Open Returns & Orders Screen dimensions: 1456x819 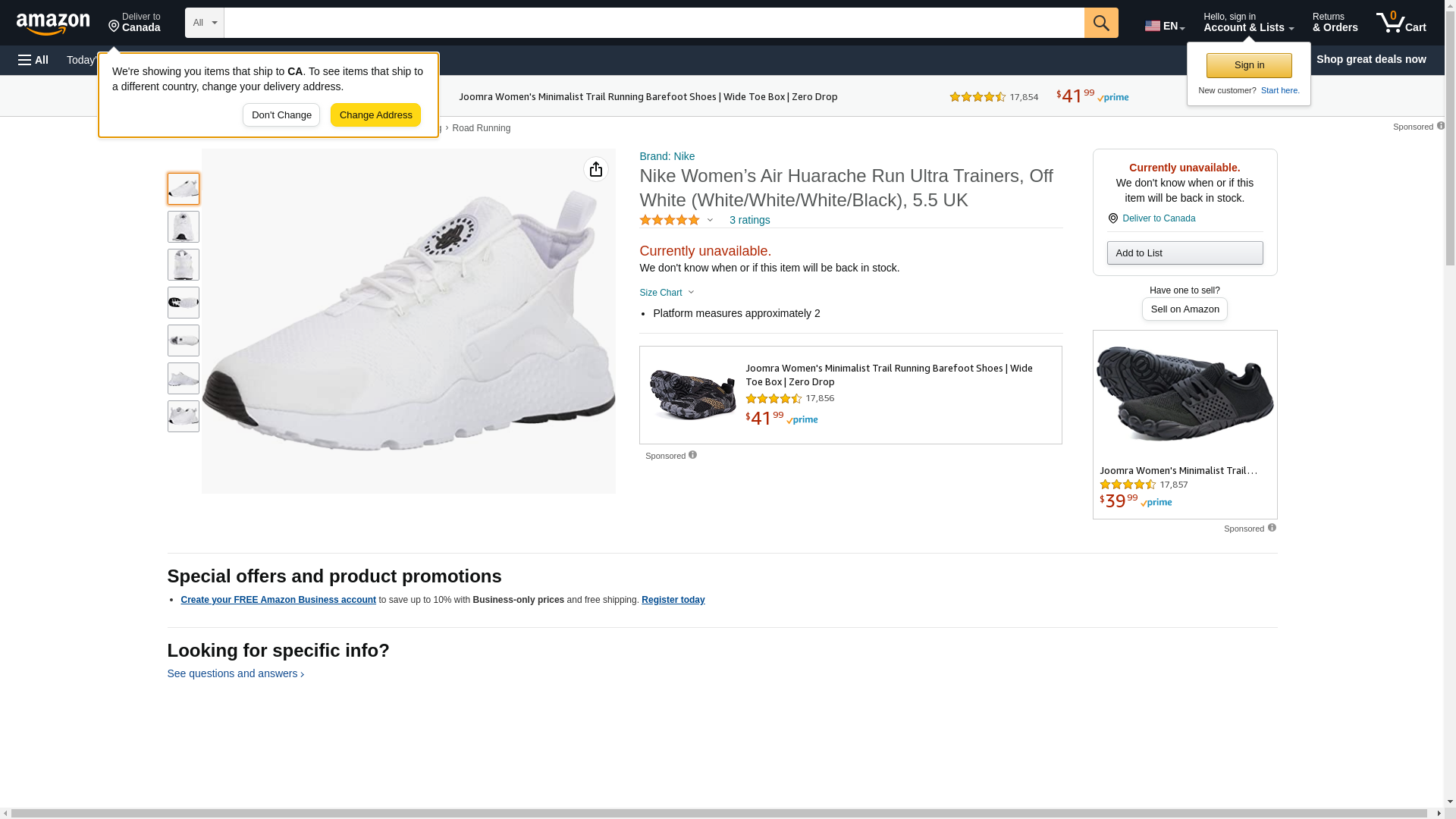coord(1335,23)
